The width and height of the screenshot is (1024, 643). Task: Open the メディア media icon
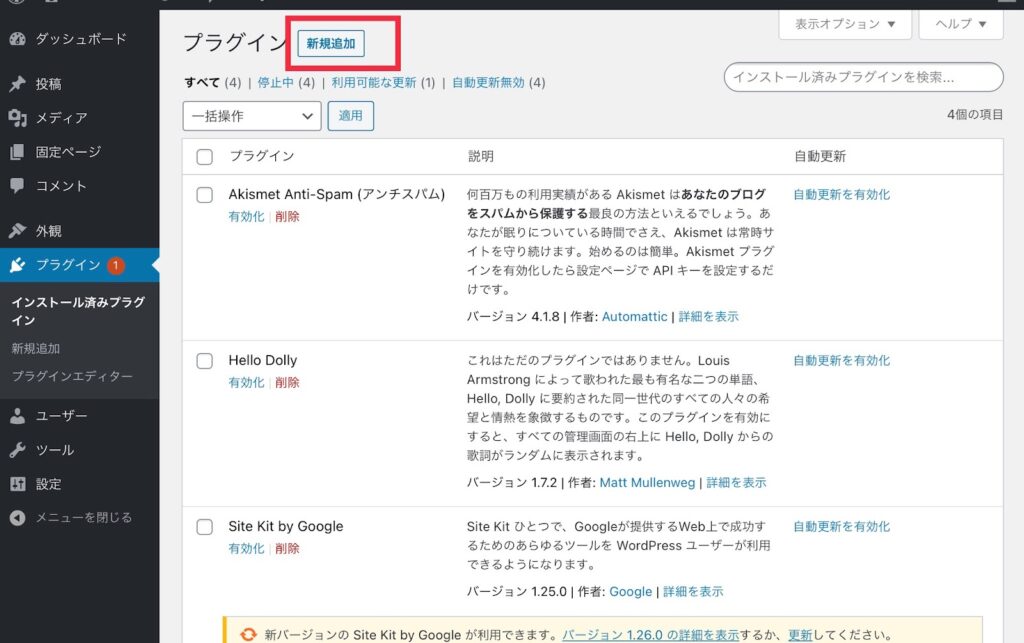point(17,118)
